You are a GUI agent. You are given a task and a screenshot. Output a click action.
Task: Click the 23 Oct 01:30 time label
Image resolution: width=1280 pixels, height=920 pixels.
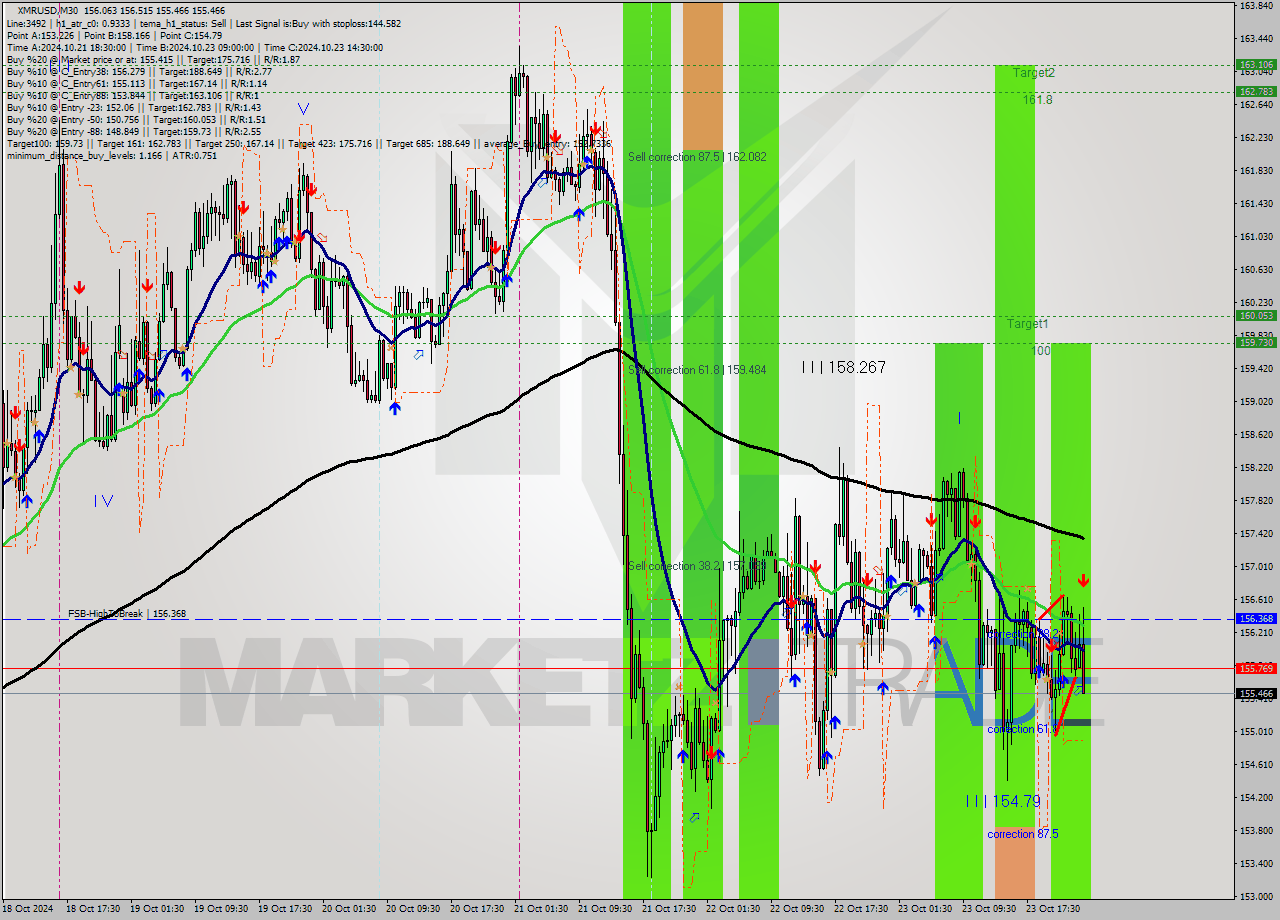pyautogui.click(x=925, y=909)
